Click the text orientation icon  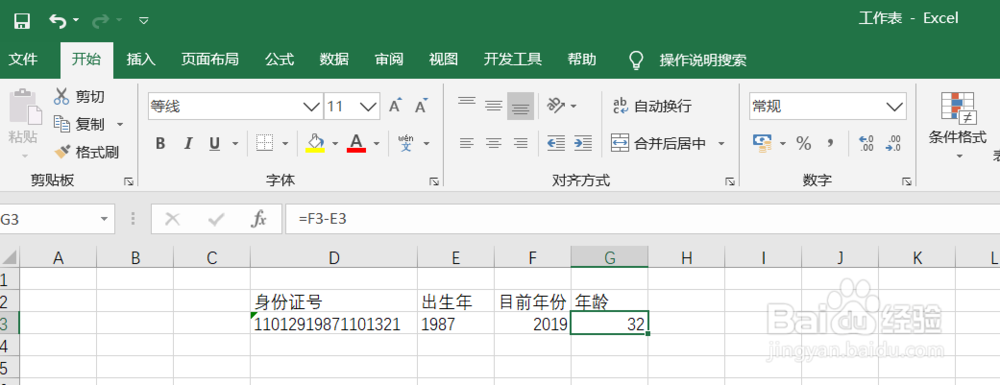(x=556, y=105)
